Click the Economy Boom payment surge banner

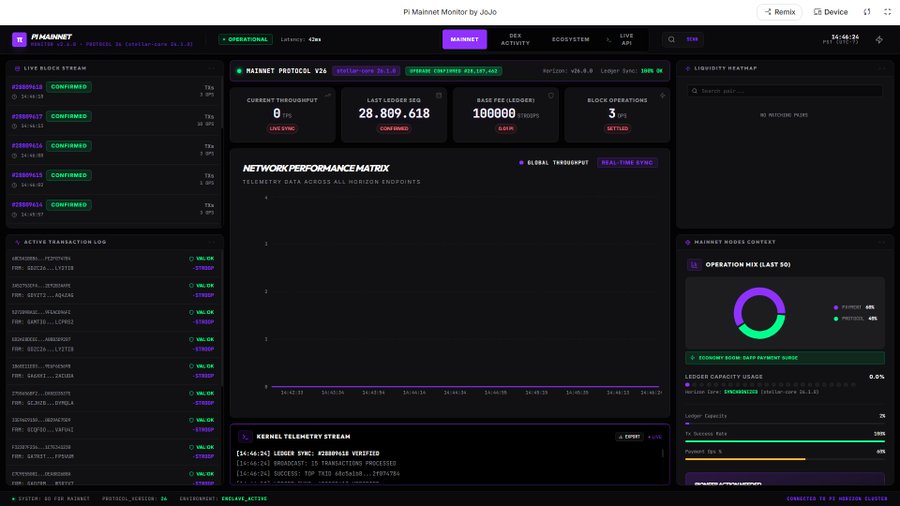[785, 358]
